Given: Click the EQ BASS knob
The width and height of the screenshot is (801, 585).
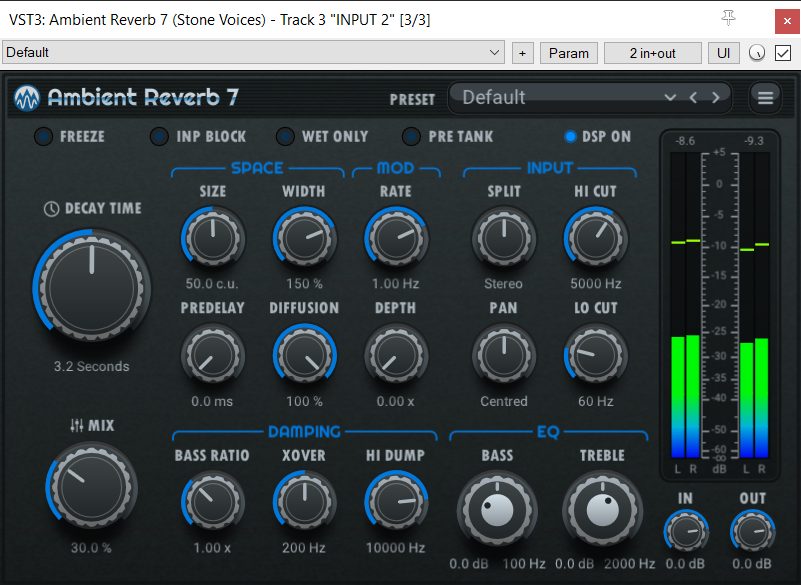Looking at the screenshot, I should (x=497, y=509).
